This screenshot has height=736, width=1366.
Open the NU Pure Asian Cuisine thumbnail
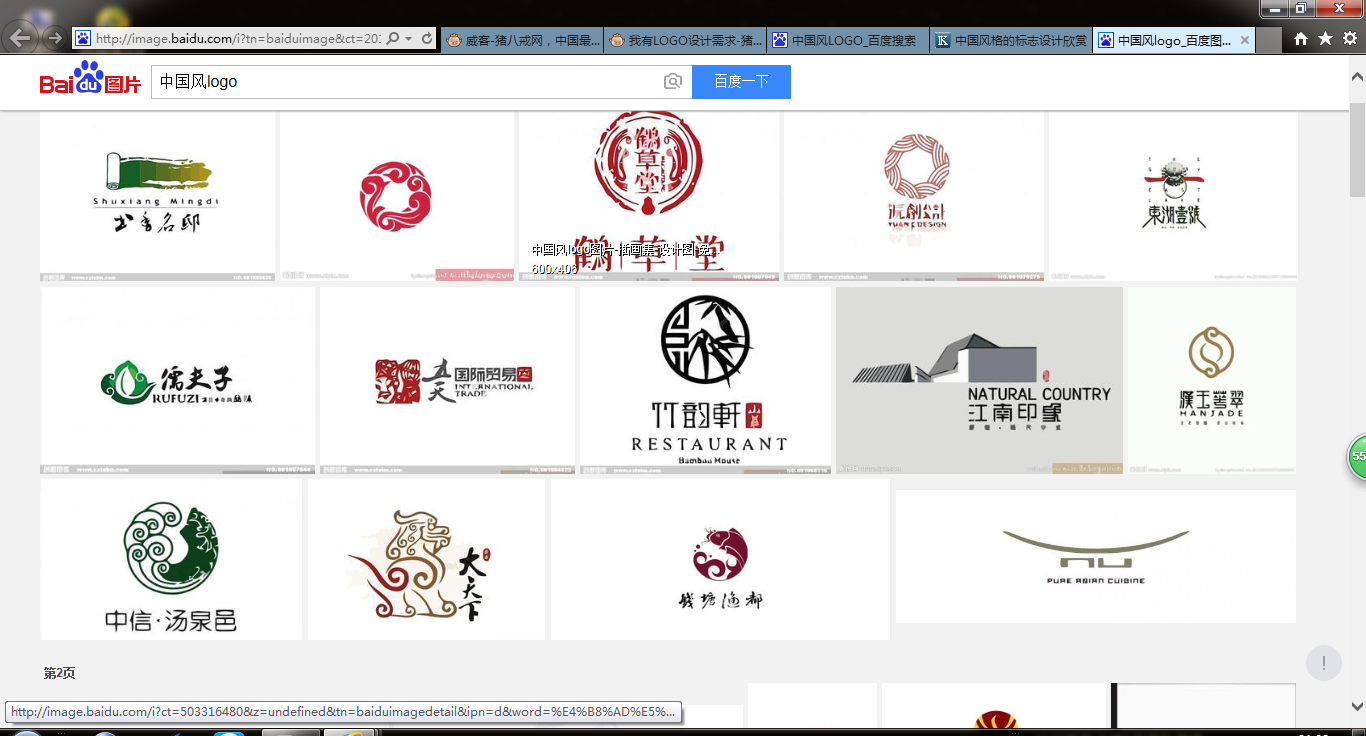click(1096, 556)
